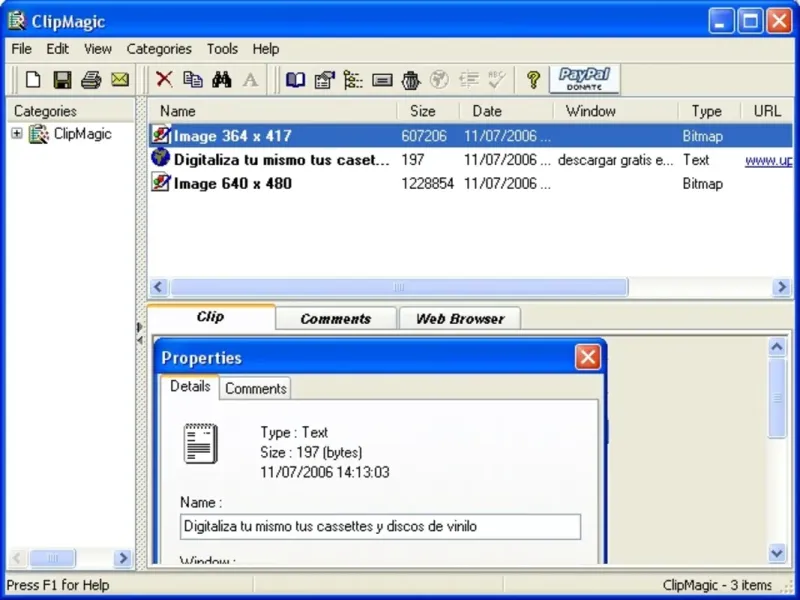Click the Copy toolbar icon

coord(193,79)
